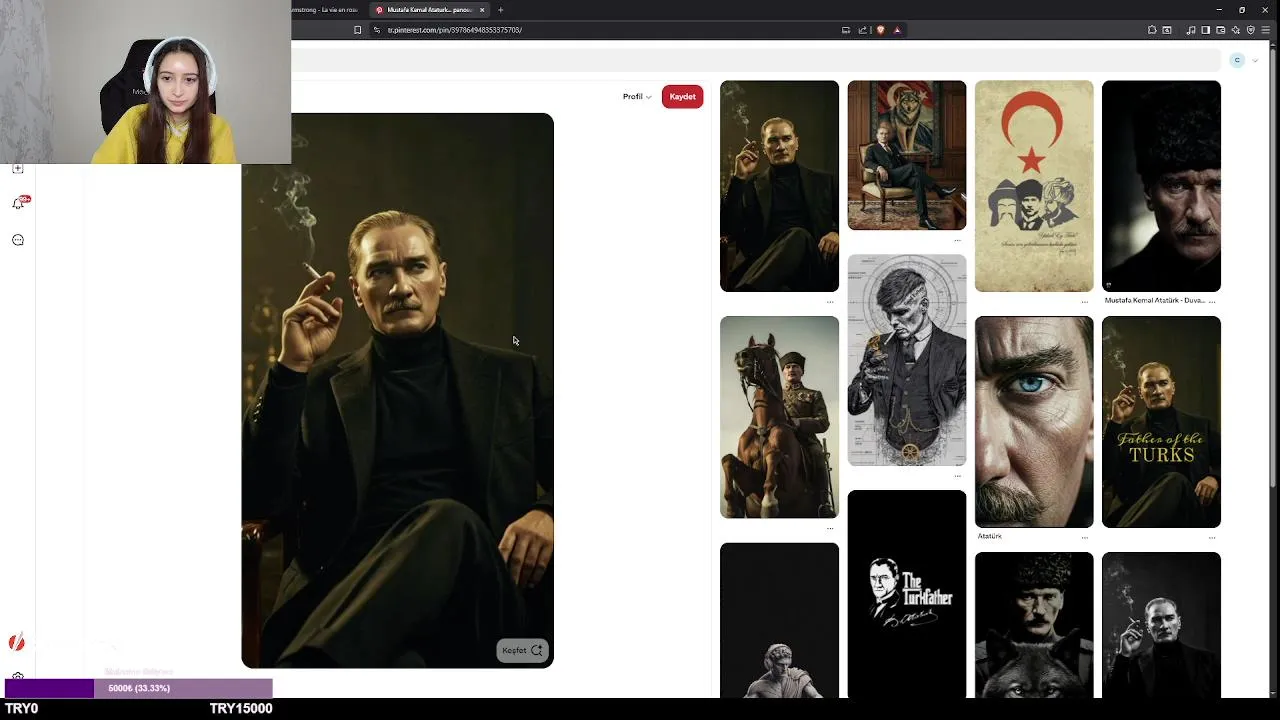Open the statue bust pin thumbnail
Image resolution: width=1280 pixels, height=720 pixels.
point(779,620)
